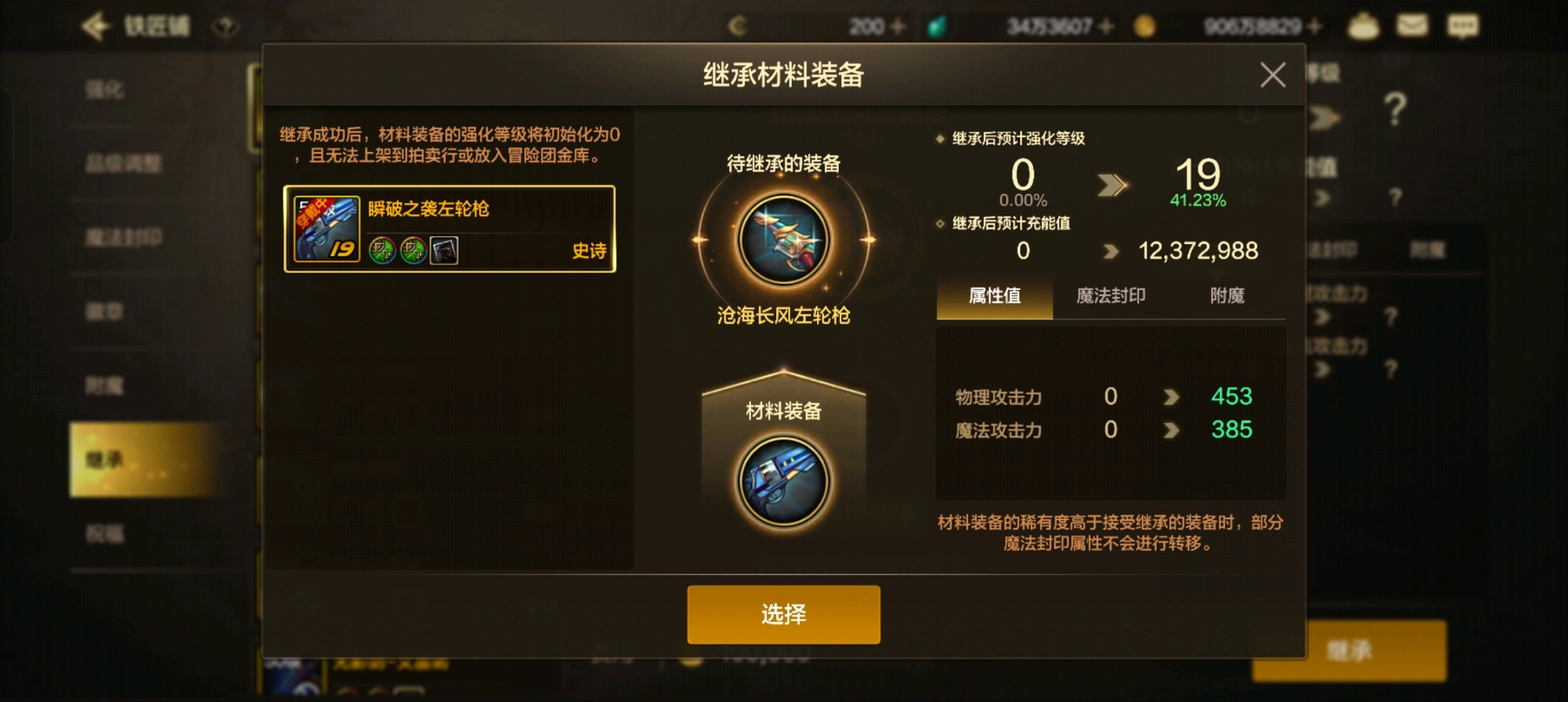This screenshot has height=702, width=1568.
Task: Click the back arrow beside 铁匠铺
Action: coord(95,26)
